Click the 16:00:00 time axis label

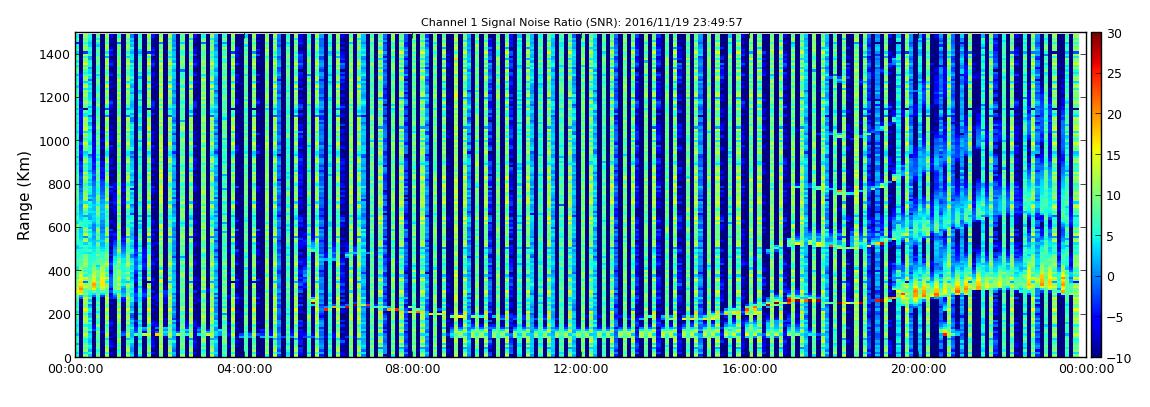click(750, 370)
